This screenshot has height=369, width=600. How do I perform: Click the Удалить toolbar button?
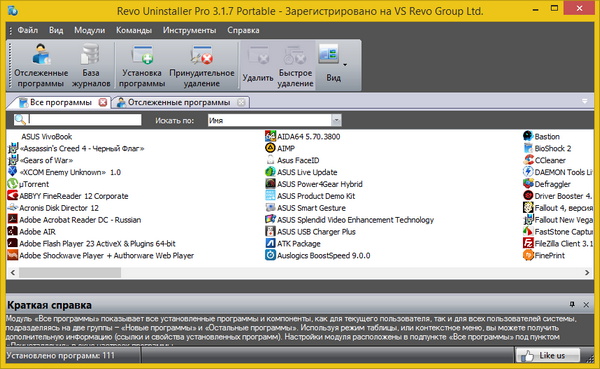point(258,66)
